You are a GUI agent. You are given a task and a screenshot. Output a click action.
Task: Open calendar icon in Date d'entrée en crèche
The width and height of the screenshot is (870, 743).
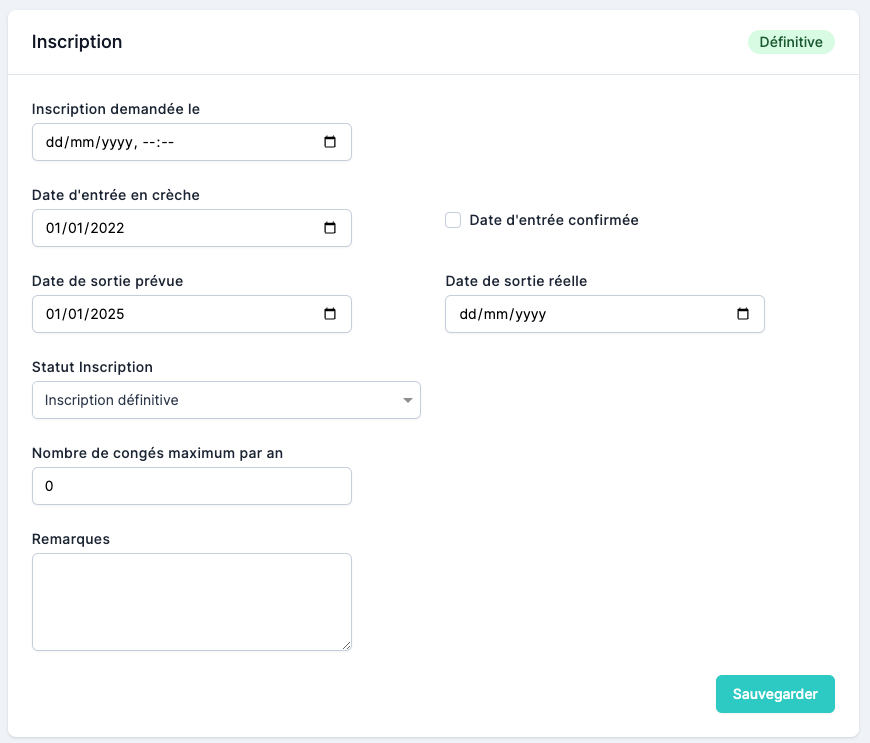point(330,228)
